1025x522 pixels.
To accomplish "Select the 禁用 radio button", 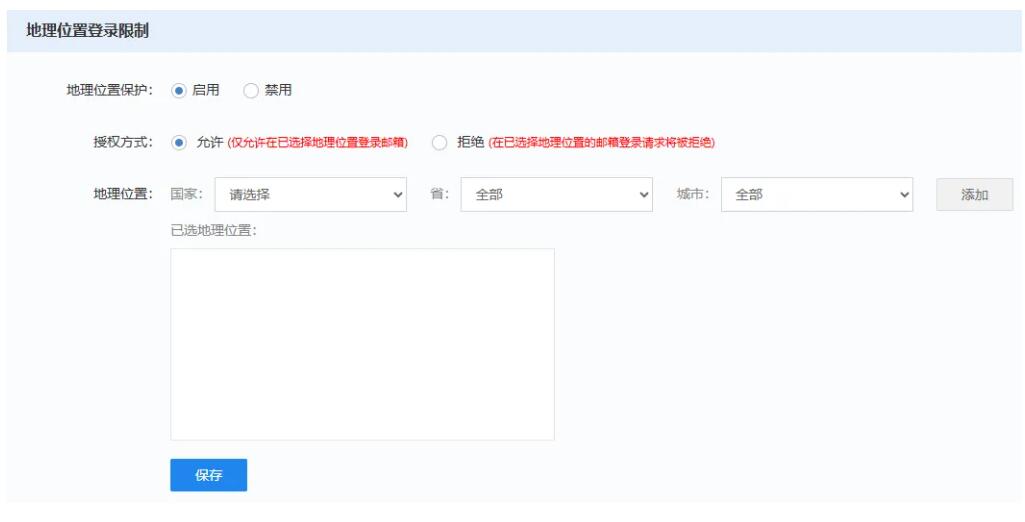I will click(x=251, y=90).
